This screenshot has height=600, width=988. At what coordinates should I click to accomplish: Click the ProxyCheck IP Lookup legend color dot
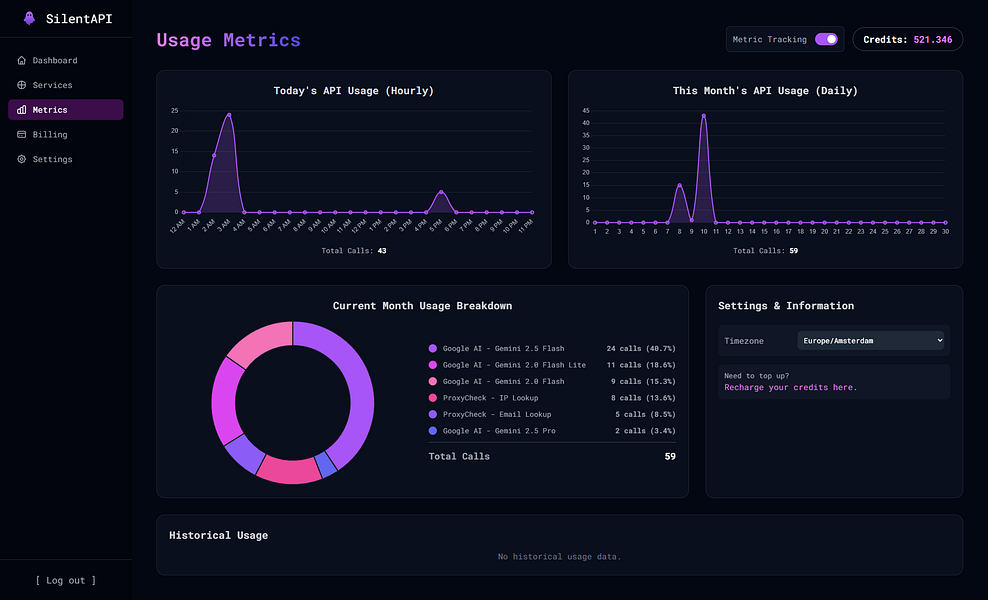433,398
